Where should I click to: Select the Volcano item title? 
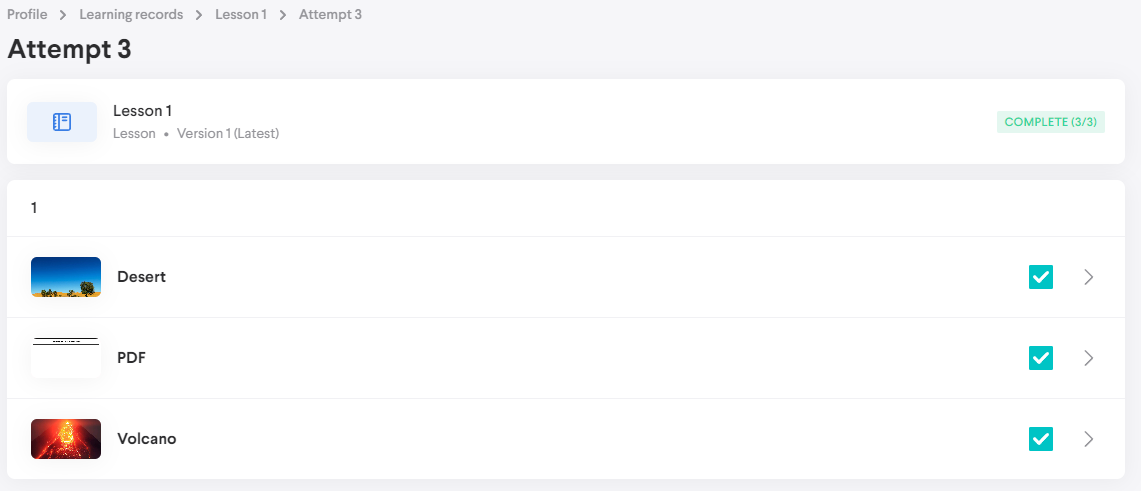tap(146, 438)
